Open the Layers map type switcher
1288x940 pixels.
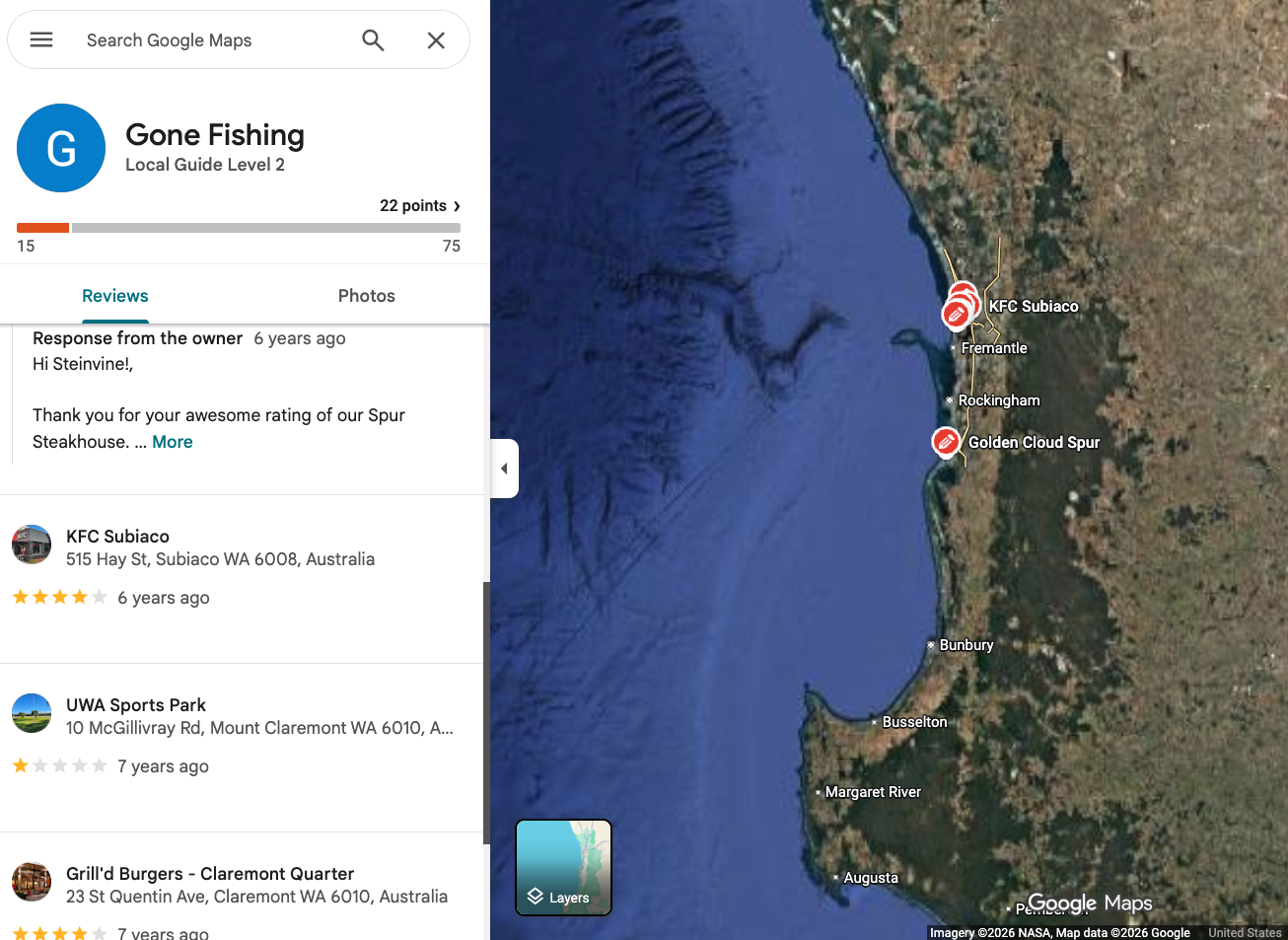click(564, 868)
